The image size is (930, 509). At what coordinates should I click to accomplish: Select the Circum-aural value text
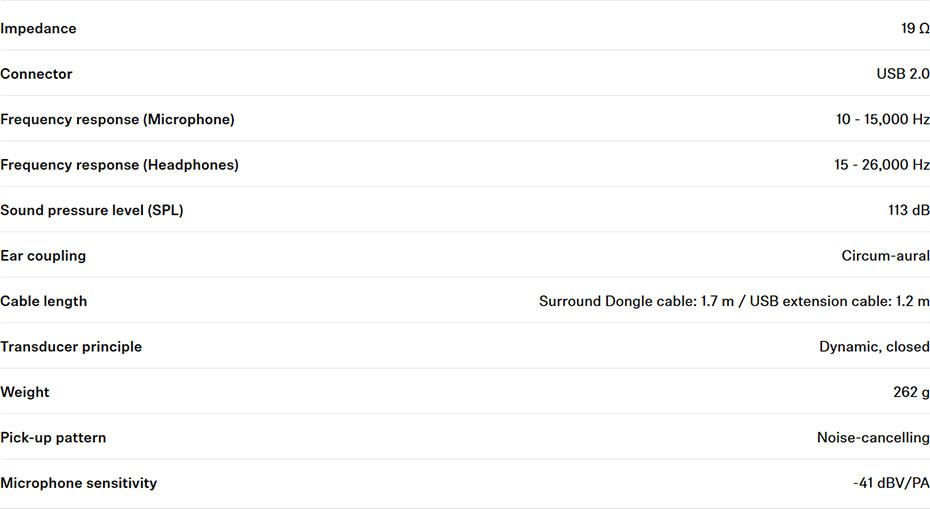pos(886,256)
